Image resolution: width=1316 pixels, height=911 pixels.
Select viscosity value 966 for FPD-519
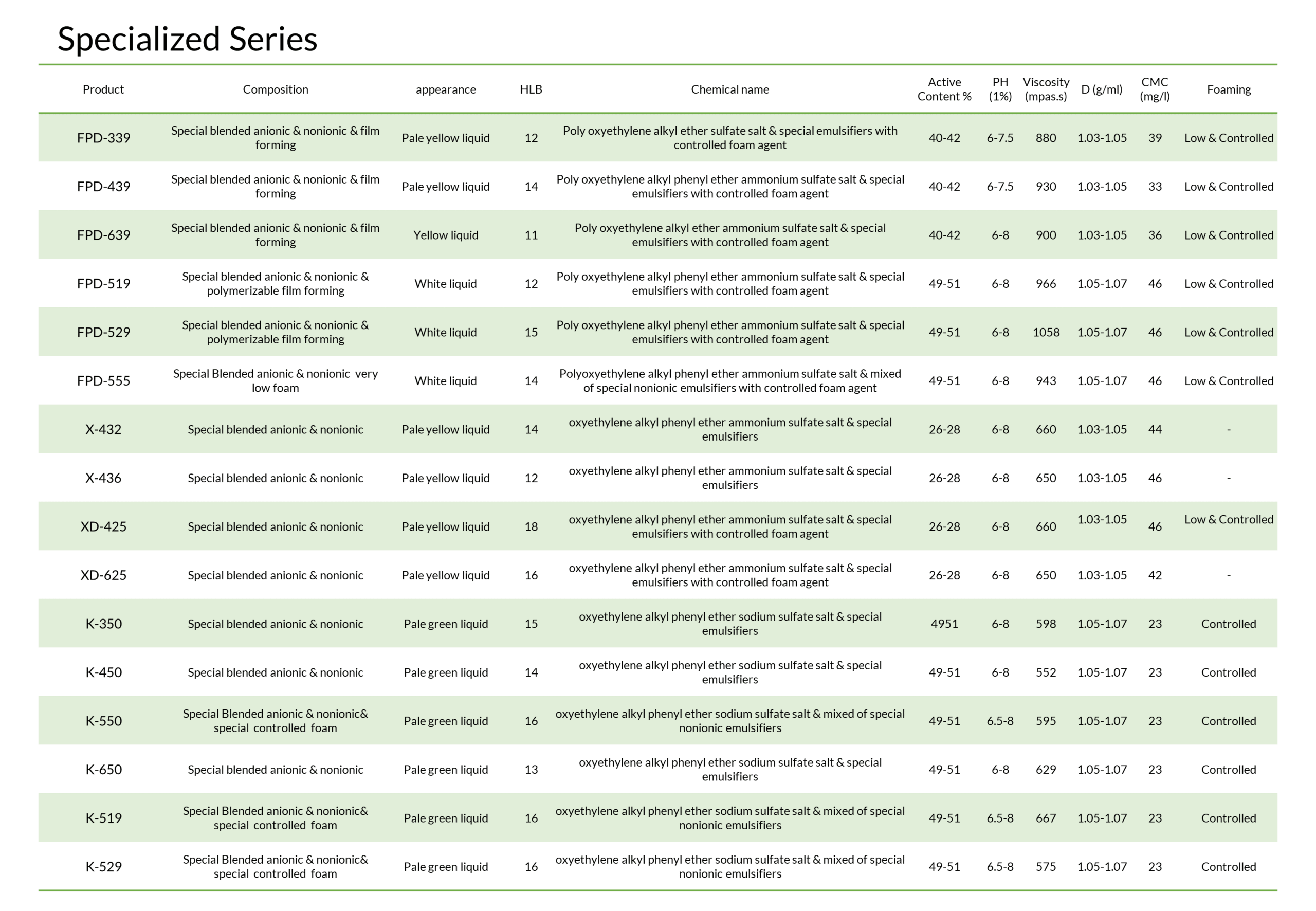coord(1046,284)
